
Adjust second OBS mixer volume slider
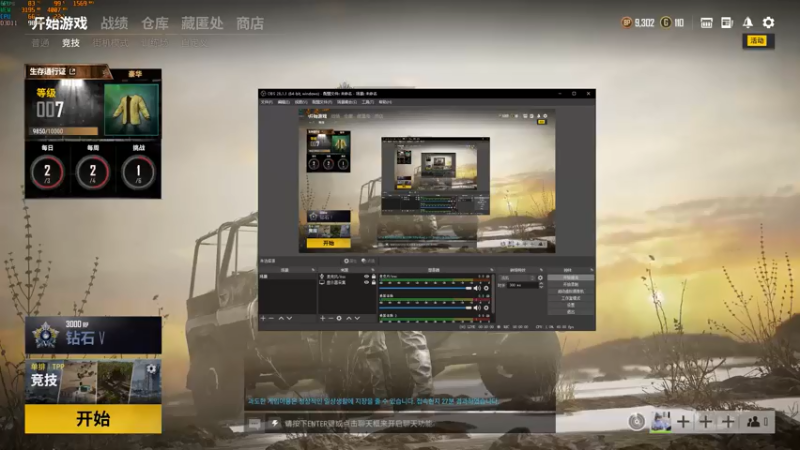(x=426, y=308)
